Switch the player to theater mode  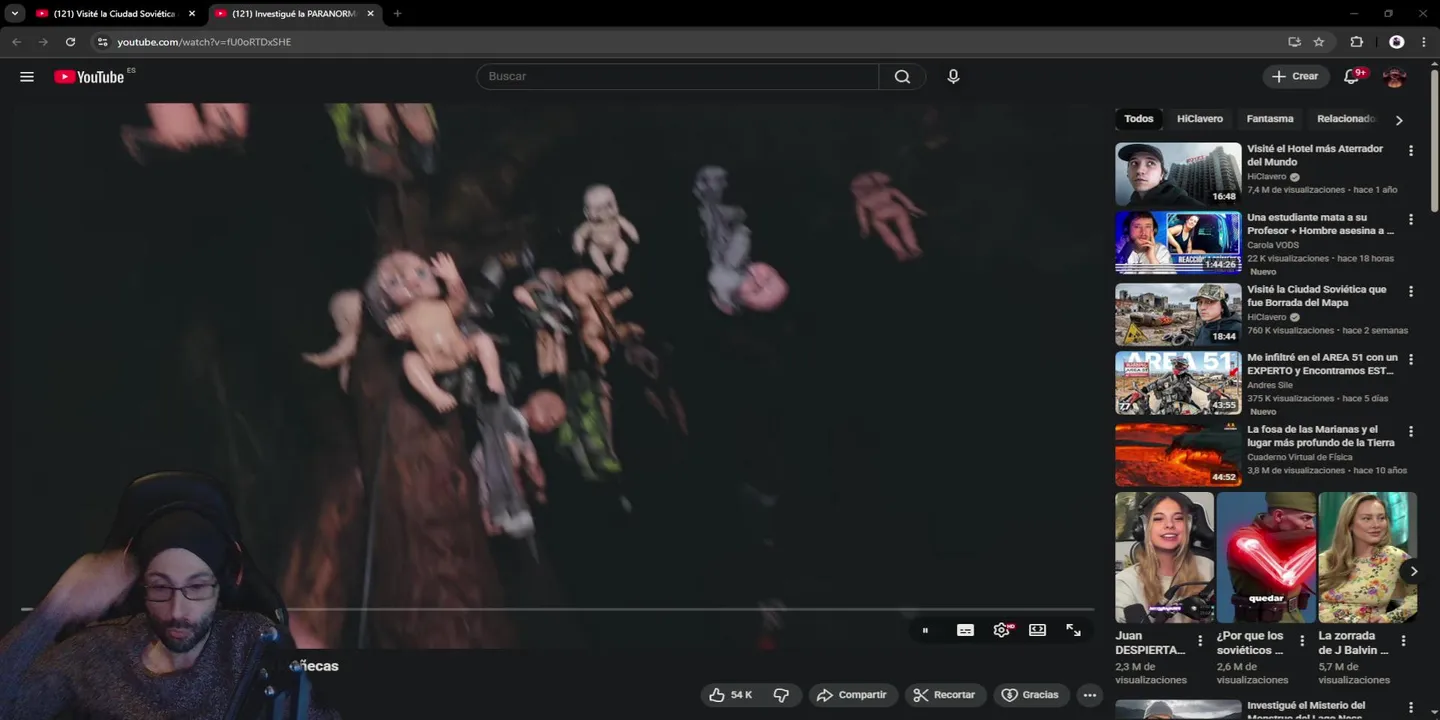pyautogui.click(x=1037, y=630)
